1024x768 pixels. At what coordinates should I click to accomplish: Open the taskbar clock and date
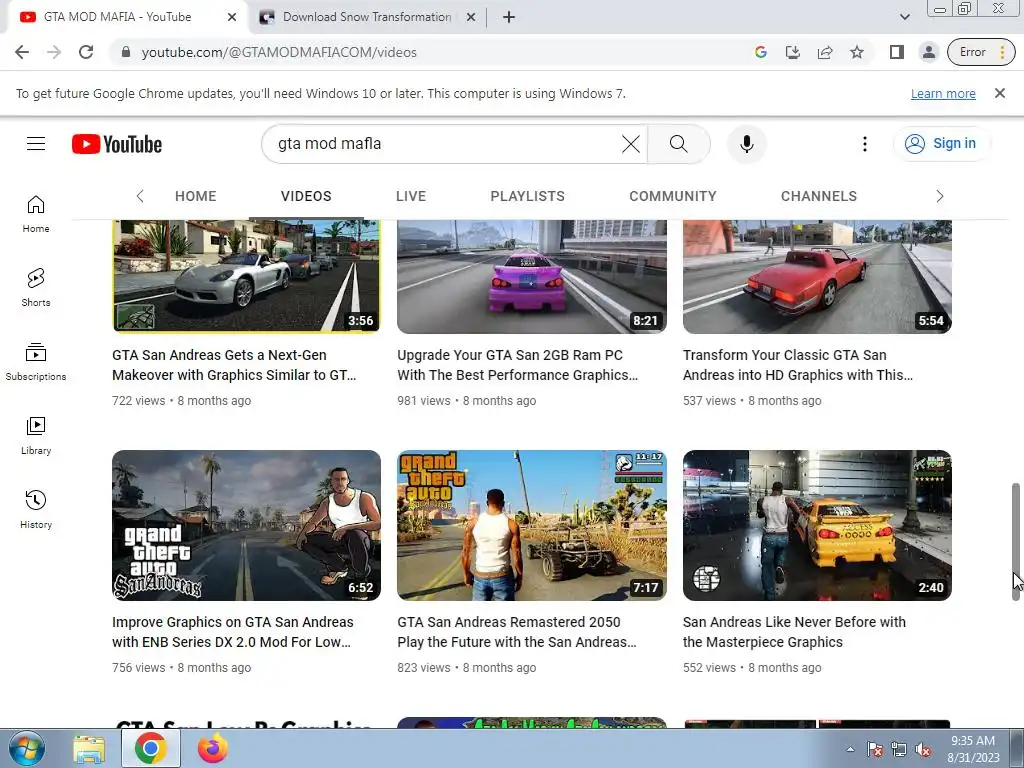(x=973, y=749)
